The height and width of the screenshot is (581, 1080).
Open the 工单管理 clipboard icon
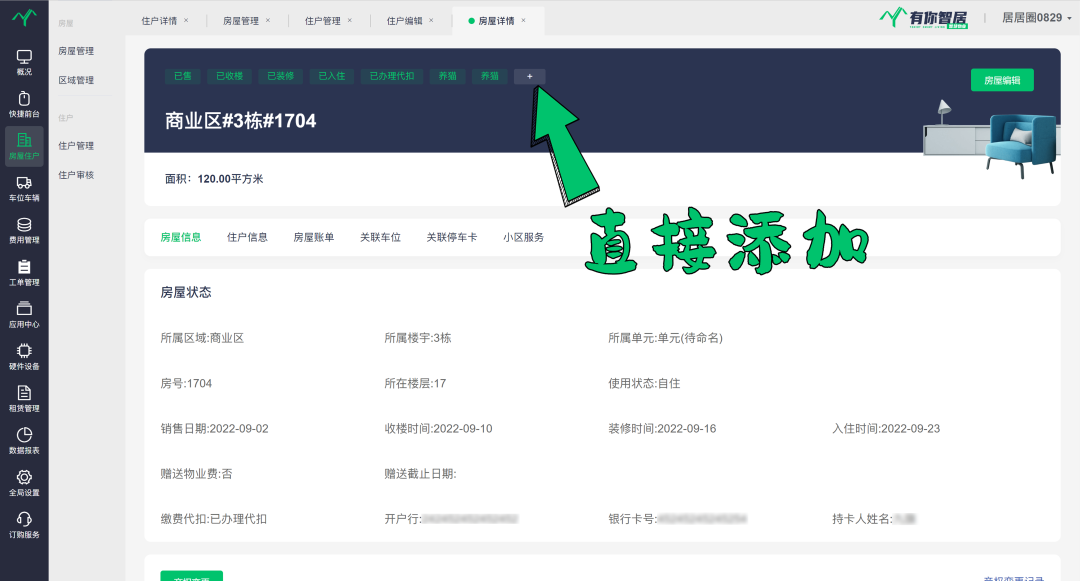(x=24, y=272)
